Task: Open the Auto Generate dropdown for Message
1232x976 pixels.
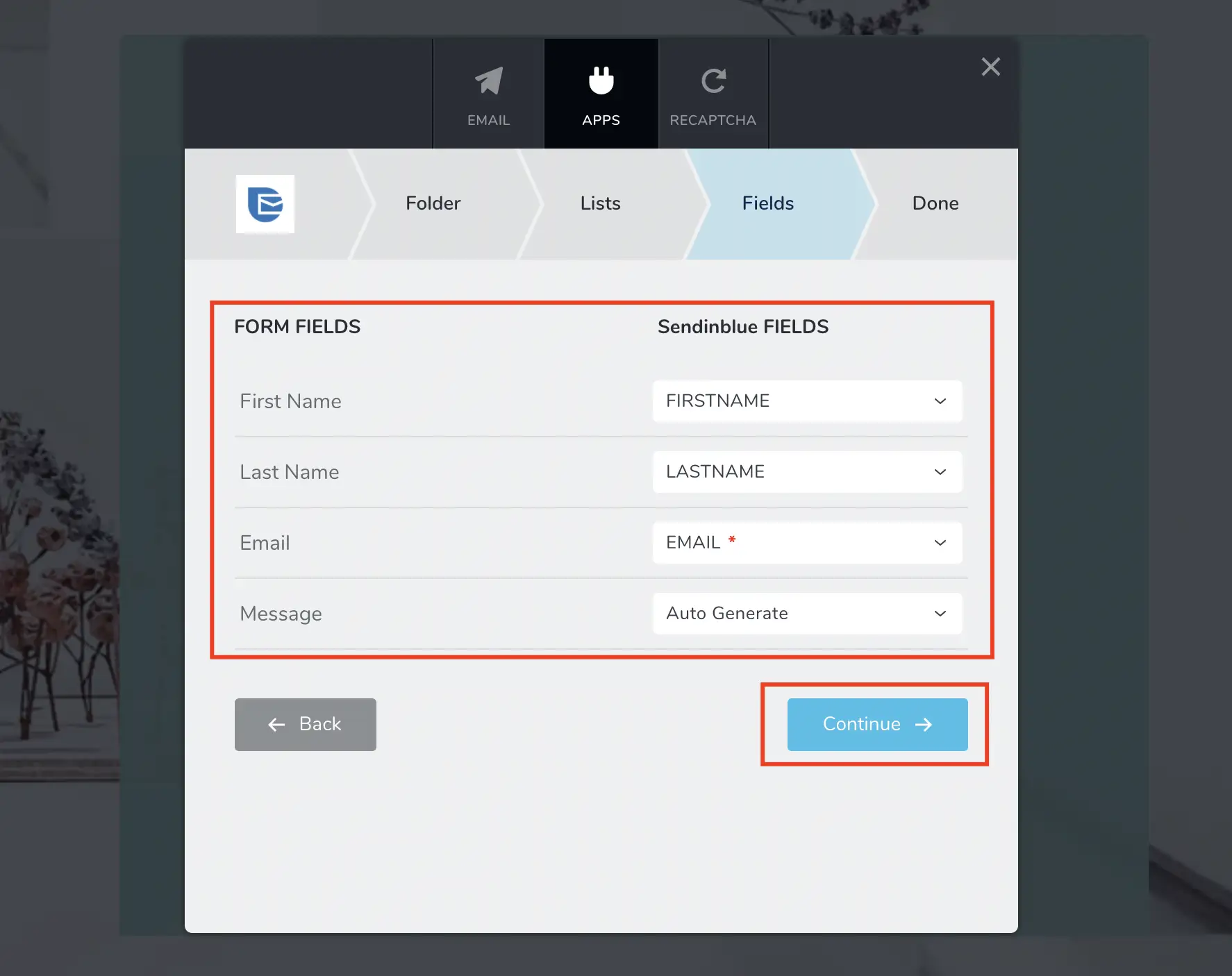Action: [807, 614]
